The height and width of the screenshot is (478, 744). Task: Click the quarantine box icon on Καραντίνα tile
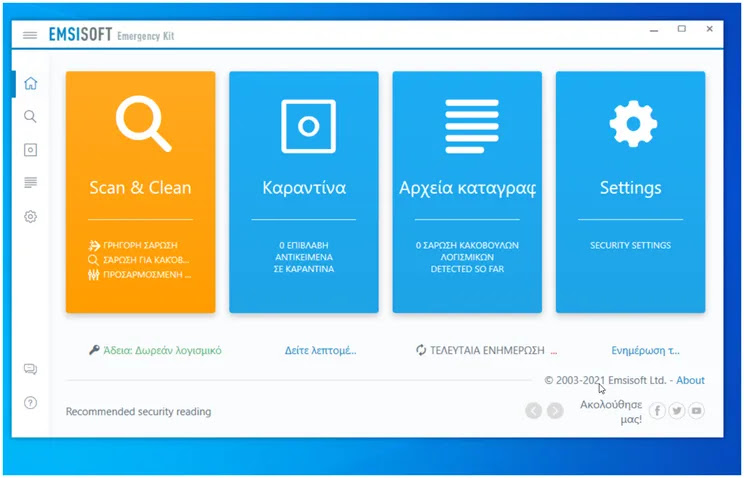point(308,126)
